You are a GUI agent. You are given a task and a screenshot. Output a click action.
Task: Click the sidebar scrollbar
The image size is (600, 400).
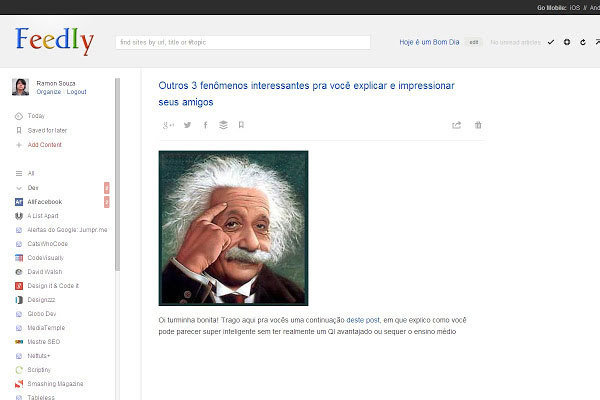pyautogui.click(x=117, y=175)
